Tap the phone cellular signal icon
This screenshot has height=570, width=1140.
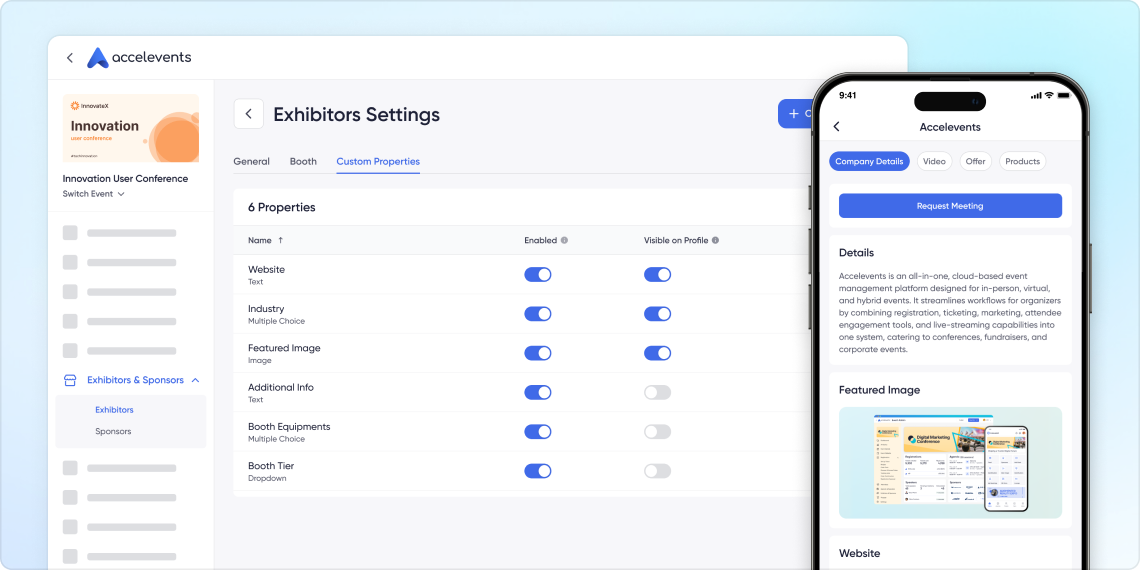pos(1036,95)
